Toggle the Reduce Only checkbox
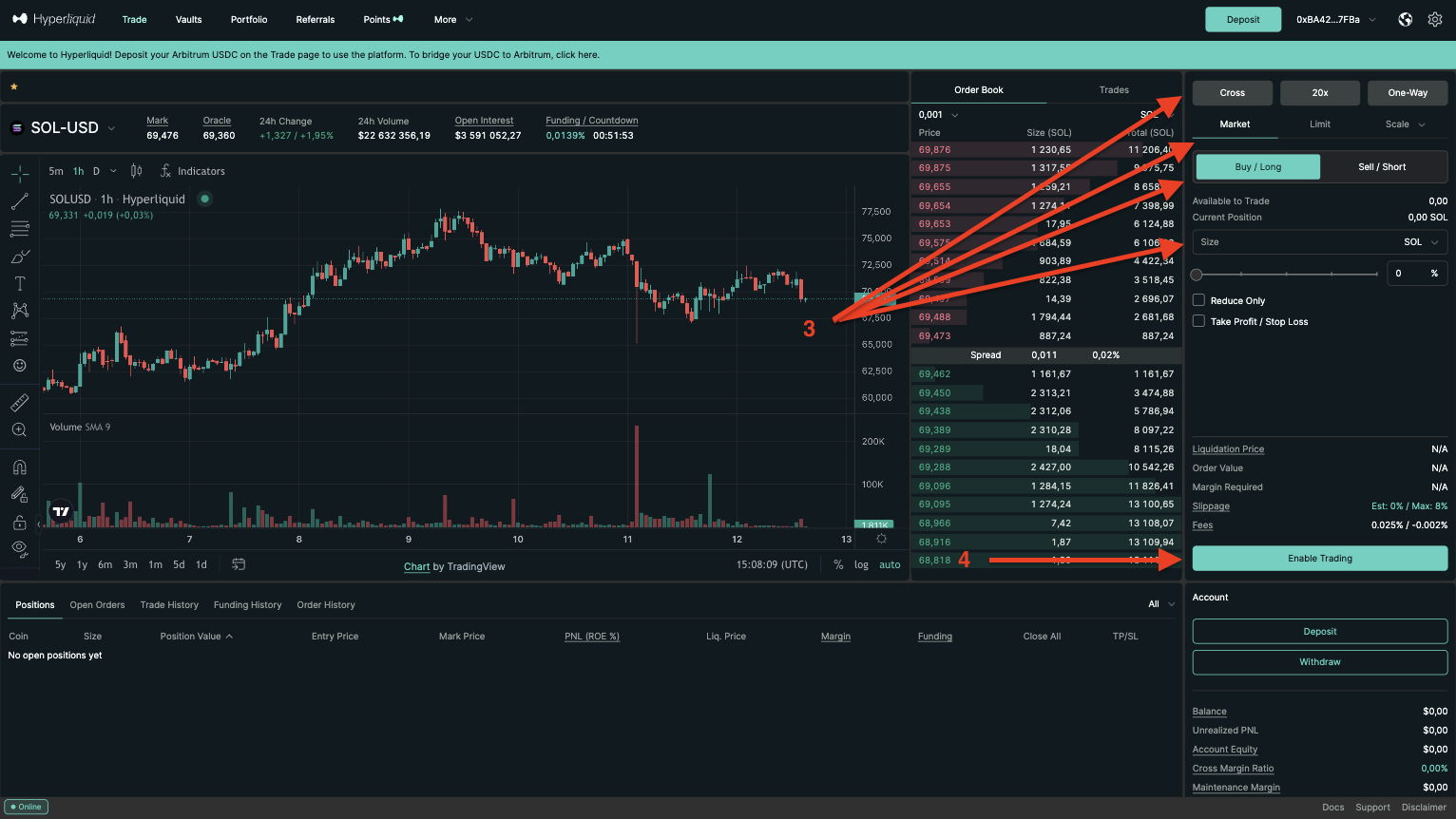Viewport: 1456px width, 819px height. (1198, 299)
